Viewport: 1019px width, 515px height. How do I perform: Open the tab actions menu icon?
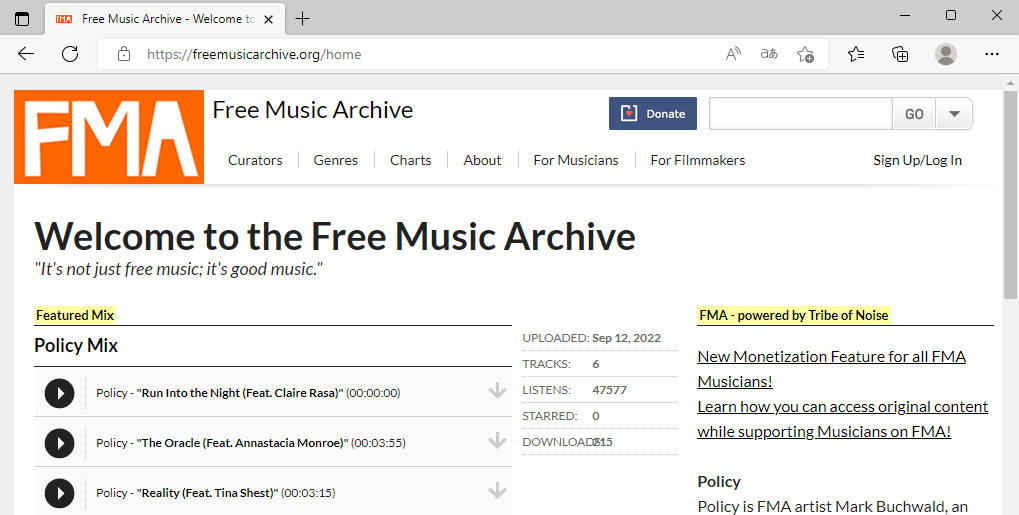click(x=22, y=19)
